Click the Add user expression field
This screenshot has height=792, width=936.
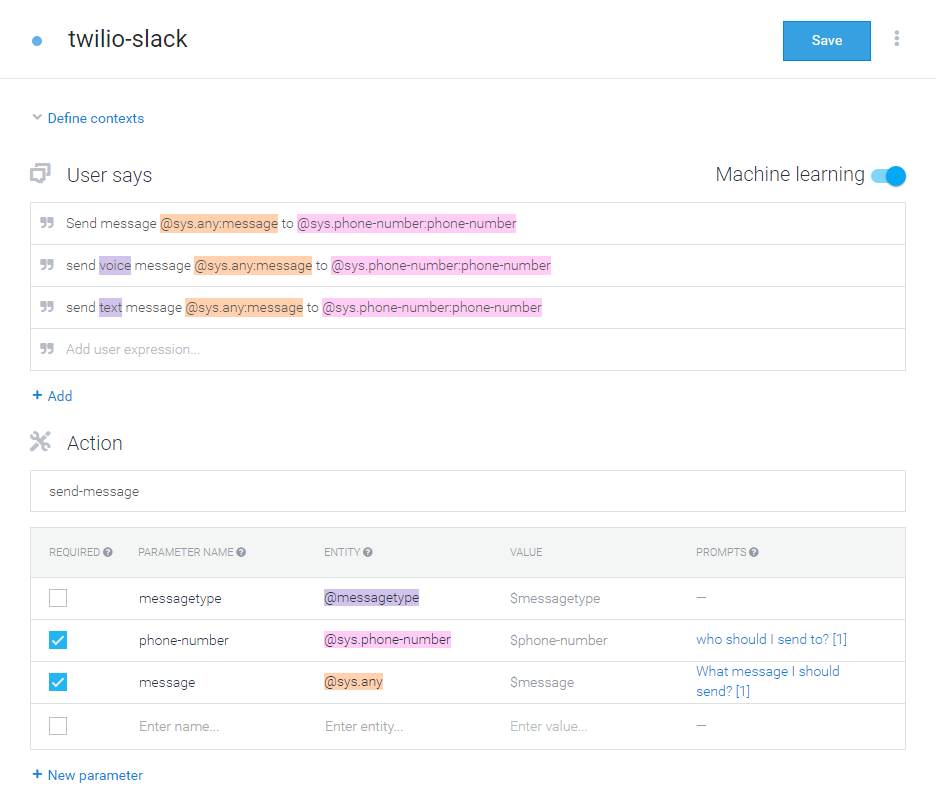[x=468, y=350]
